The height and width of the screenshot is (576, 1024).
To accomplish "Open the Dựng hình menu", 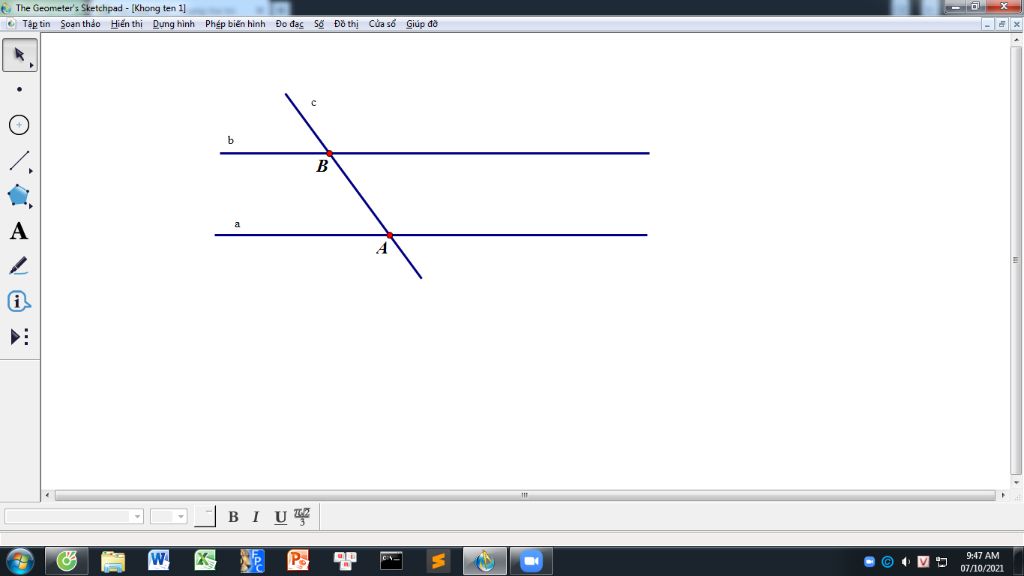I will tap(173, 24).
